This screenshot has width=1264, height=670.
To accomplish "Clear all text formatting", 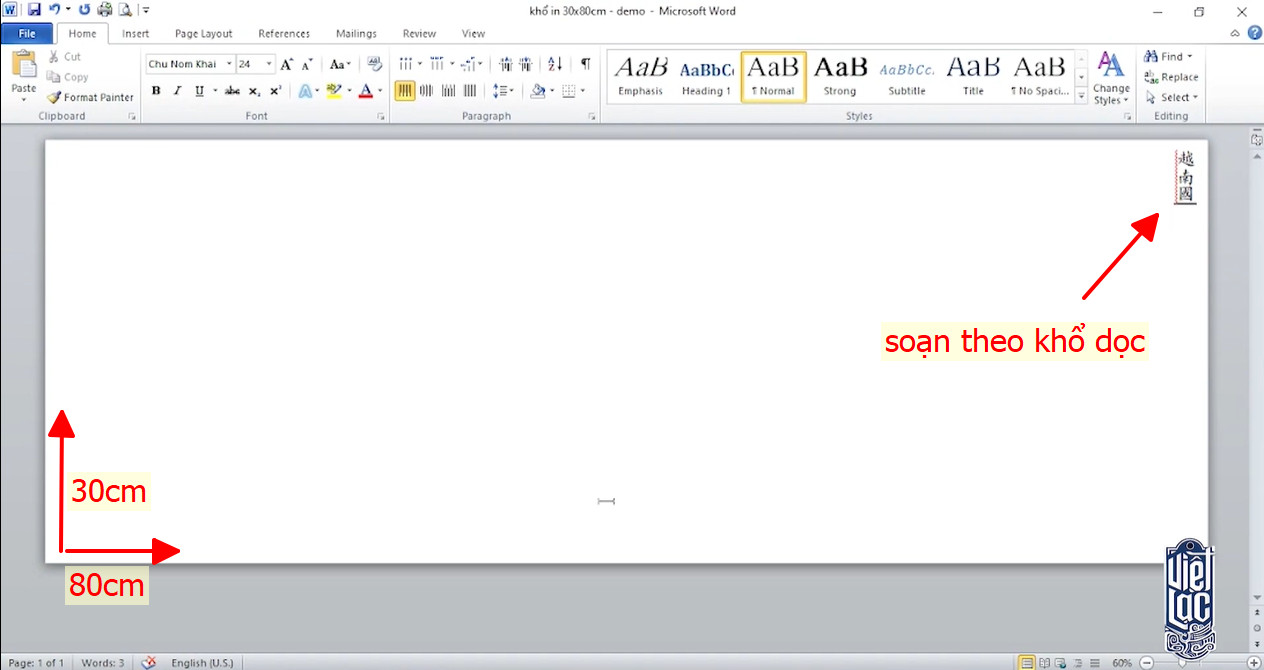I will click(375, 64).
